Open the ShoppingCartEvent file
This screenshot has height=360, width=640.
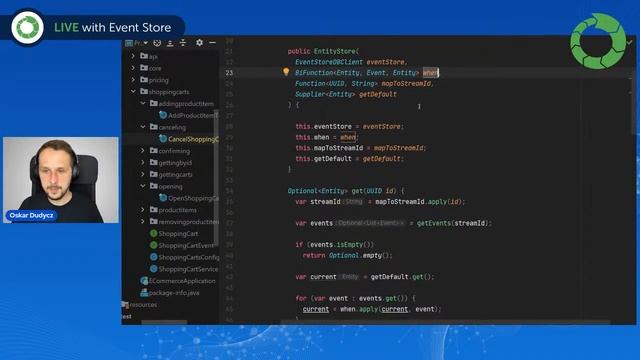click(x=182, y=246)
